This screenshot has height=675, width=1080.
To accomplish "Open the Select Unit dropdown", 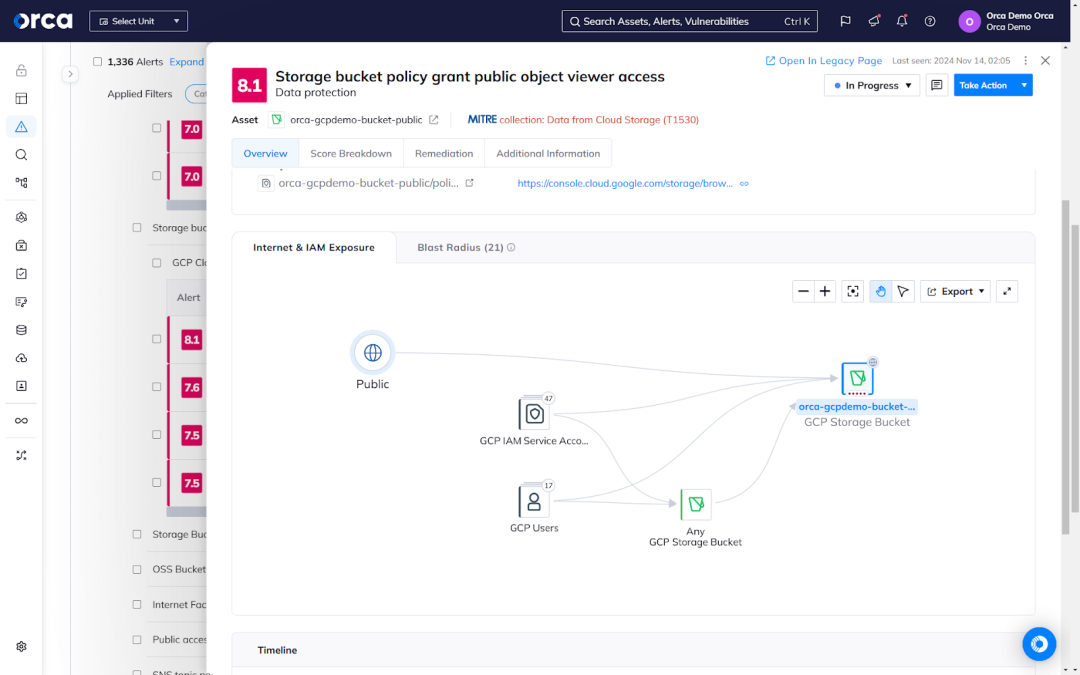I will (x=138, y=21).
